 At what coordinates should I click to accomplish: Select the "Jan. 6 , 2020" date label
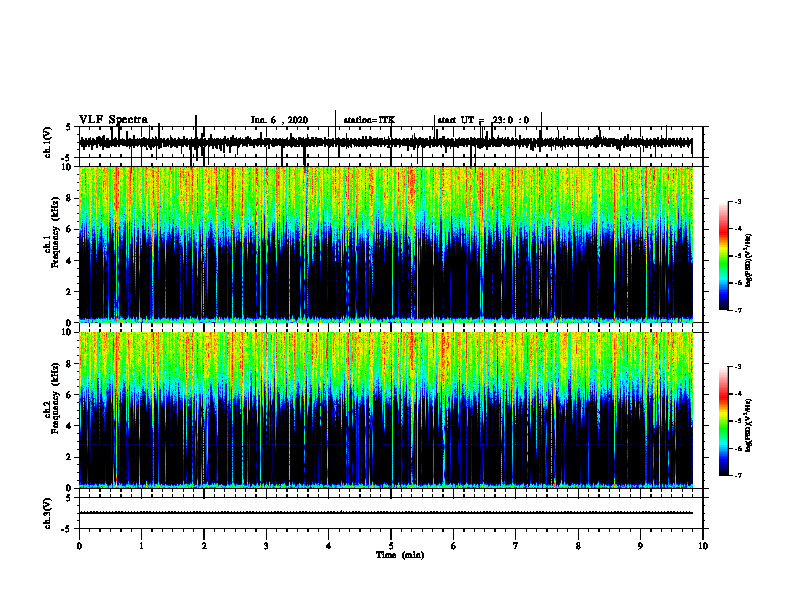pos(279,120)
